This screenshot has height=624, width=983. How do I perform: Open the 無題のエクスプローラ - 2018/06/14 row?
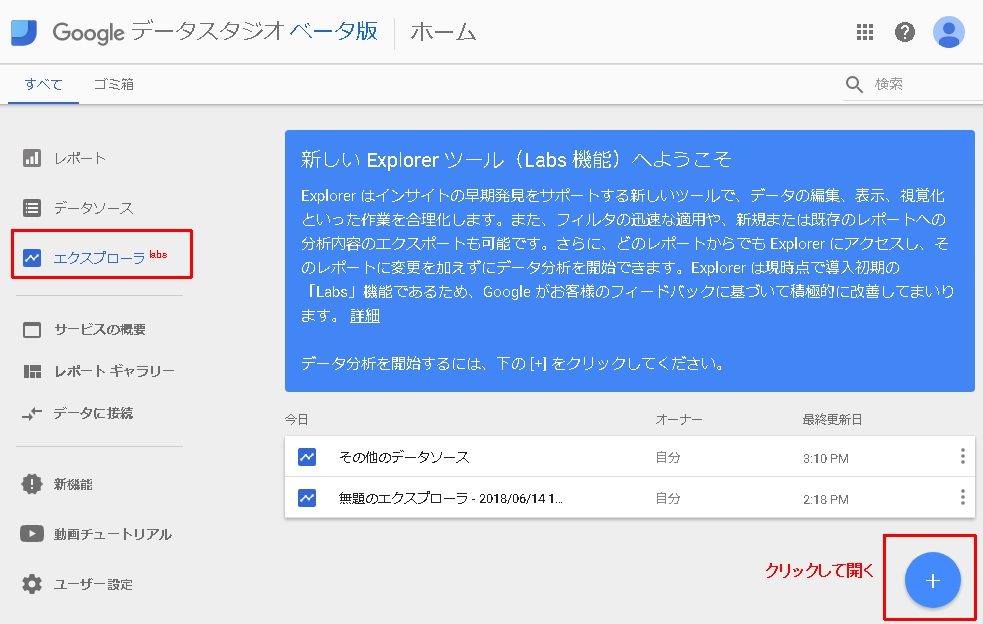tap(629, 498)
